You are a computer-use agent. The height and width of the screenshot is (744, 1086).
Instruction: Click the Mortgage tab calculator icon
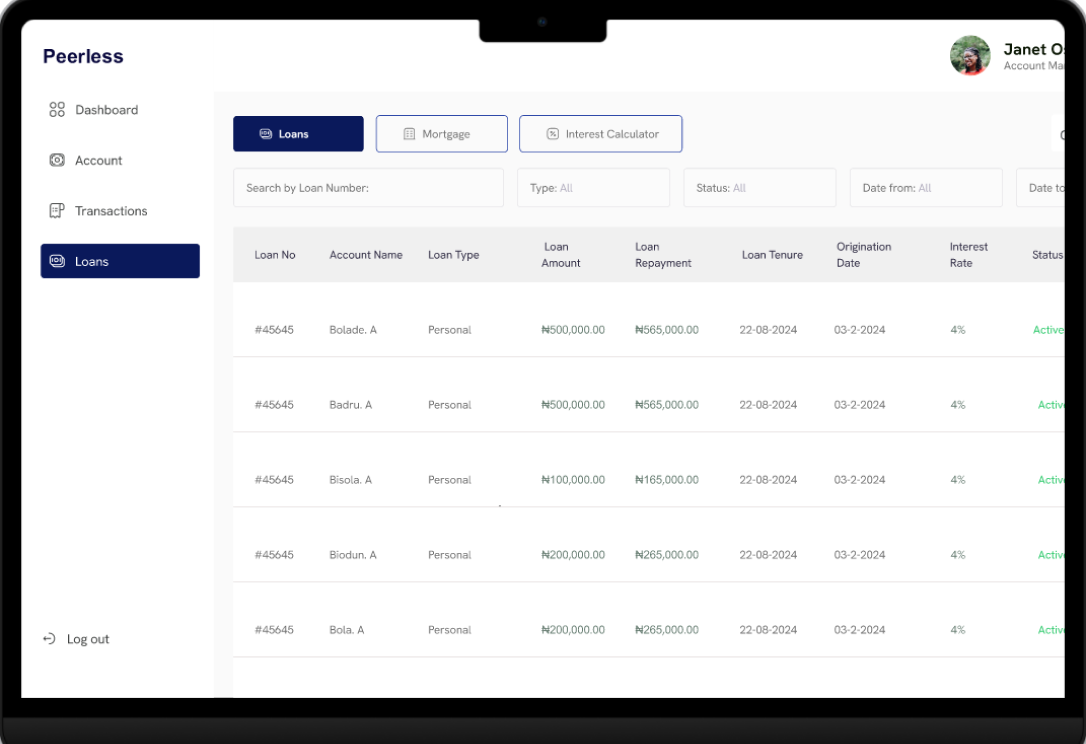[409, 134]
